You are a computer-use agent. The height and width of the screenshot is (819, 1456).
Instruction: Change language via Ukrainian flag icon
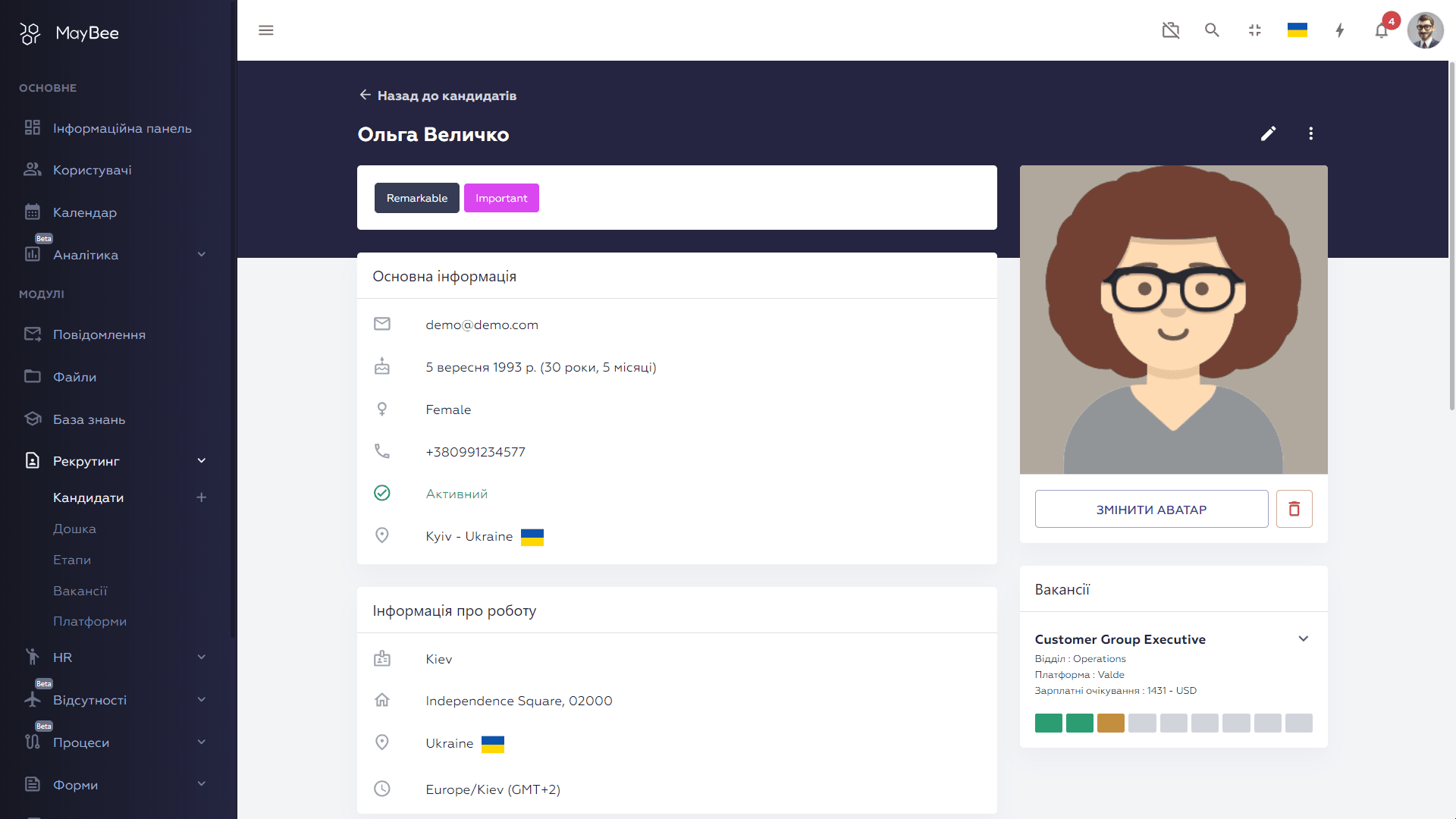(x=1298, y=30)
